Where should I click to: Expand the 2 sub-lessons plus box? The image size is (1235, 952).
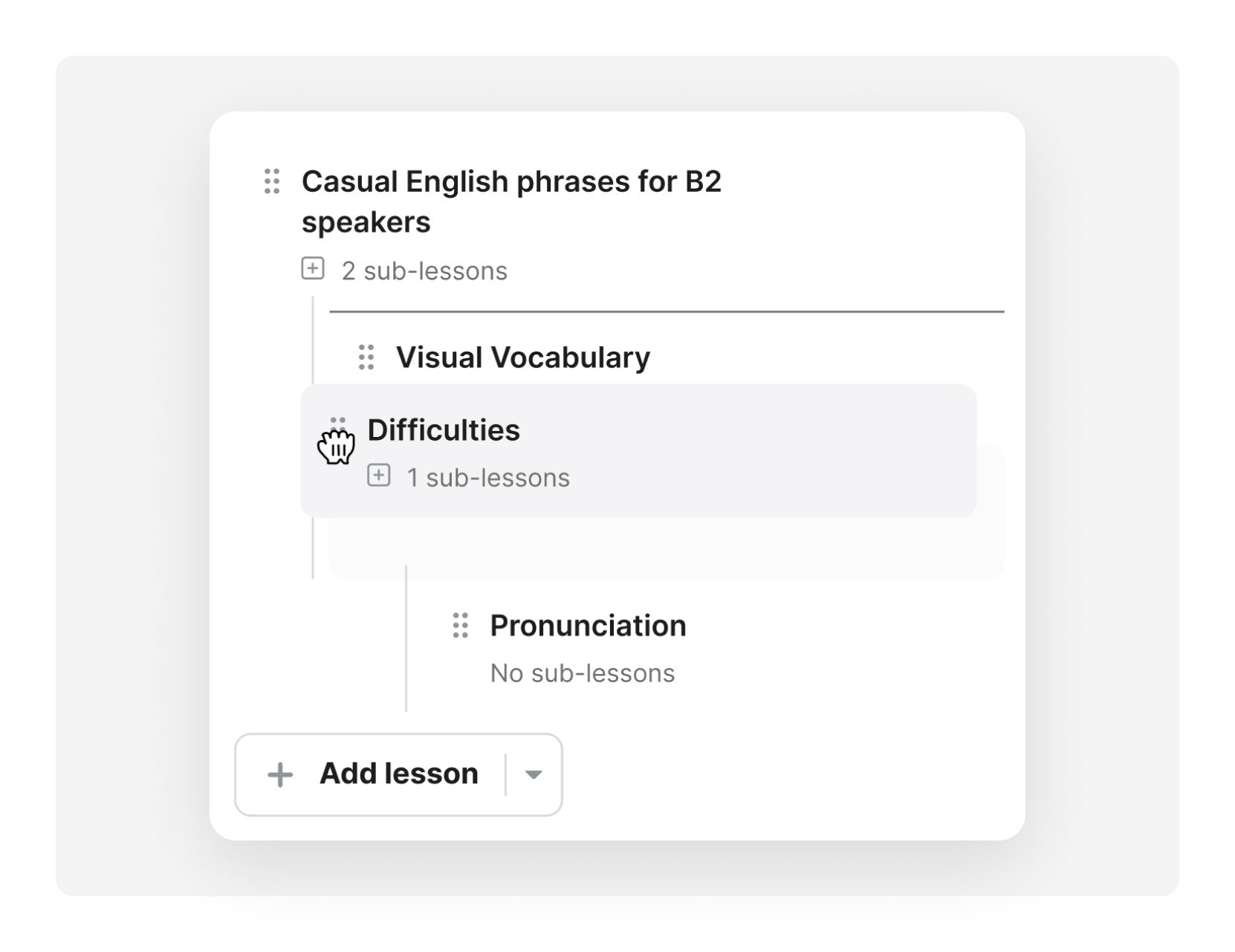(313, 269)
